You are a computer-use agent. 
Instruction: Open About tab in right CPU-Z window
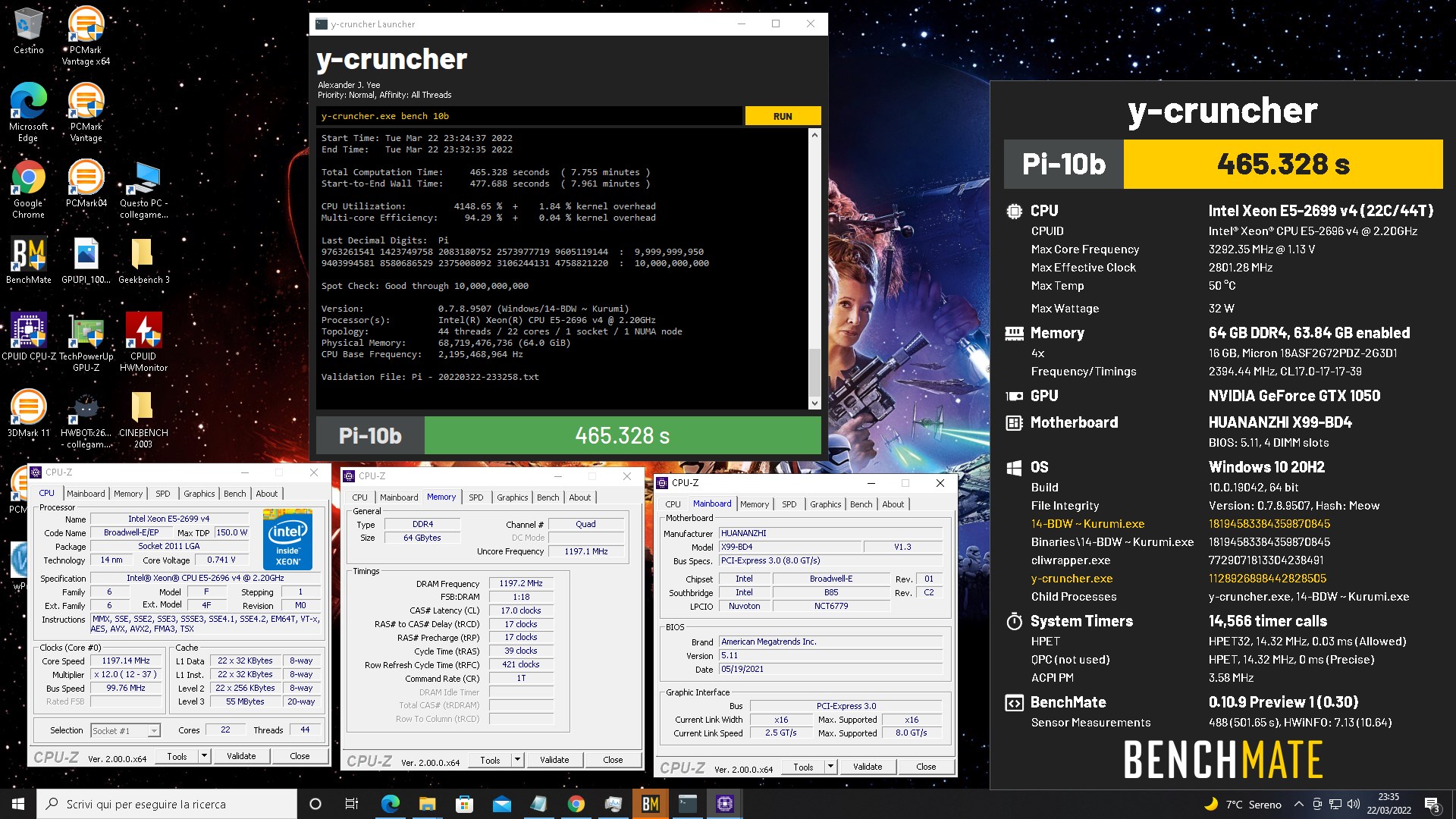(893, 504)
